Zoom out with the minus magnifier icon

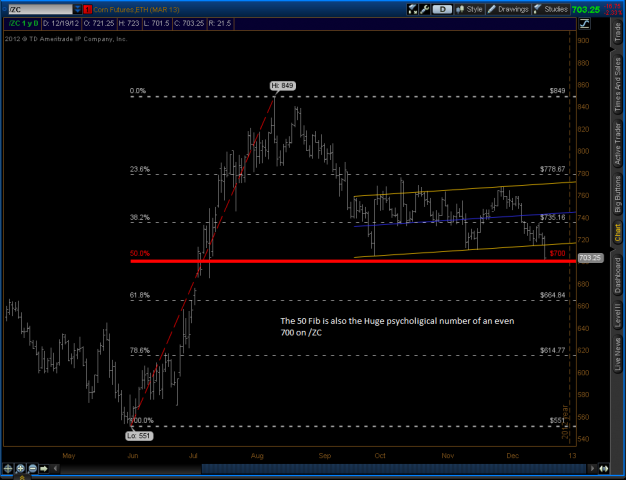[33, 468]
